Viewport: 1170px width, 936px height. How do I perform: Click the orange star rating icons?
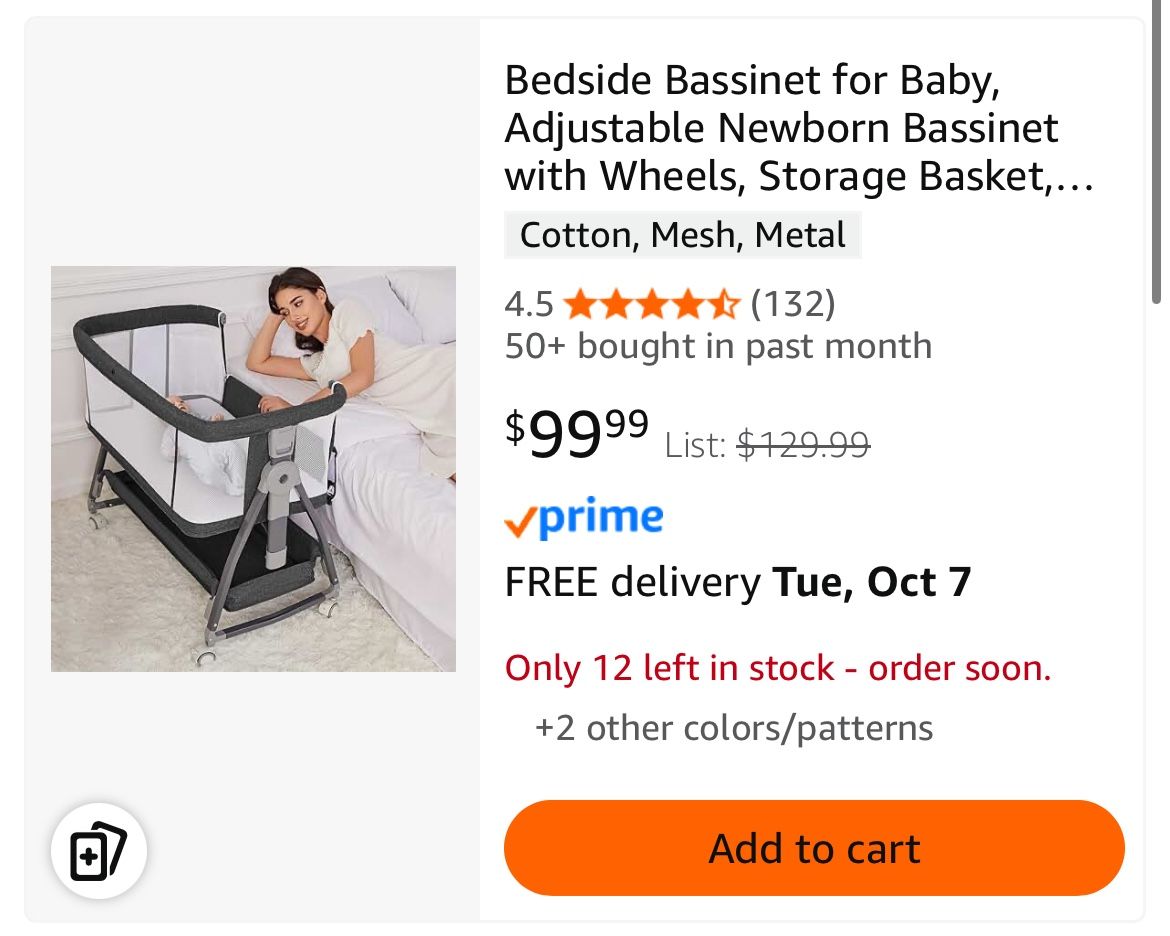(651, 303)
